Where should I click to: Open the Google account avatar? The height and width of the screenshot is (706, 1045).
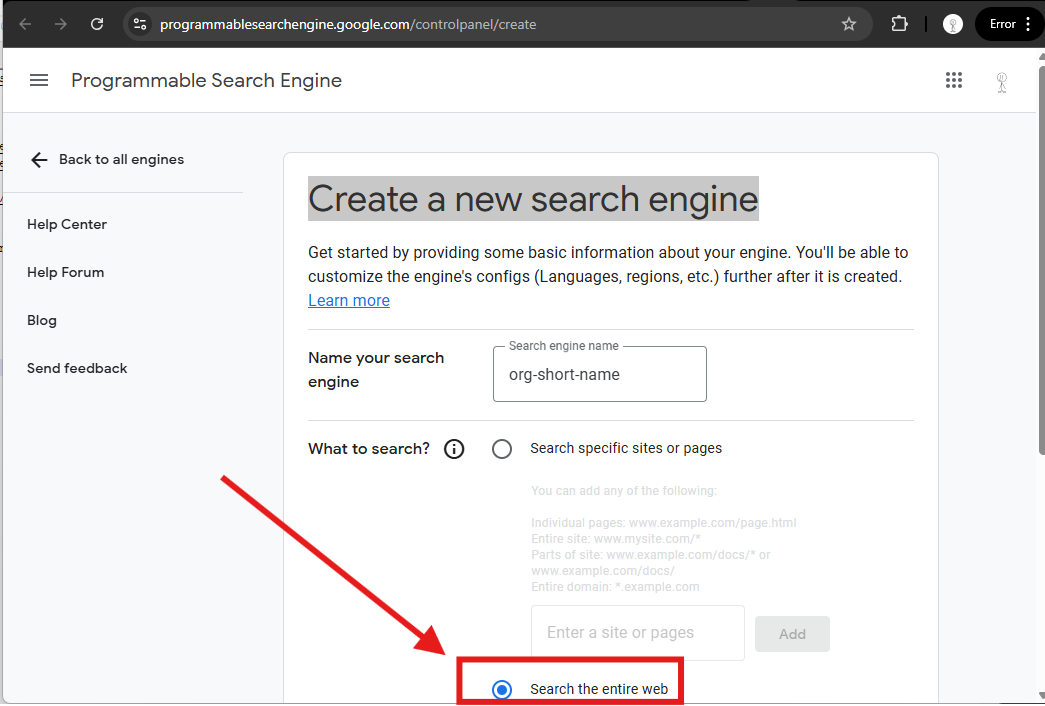(1002, 81)
